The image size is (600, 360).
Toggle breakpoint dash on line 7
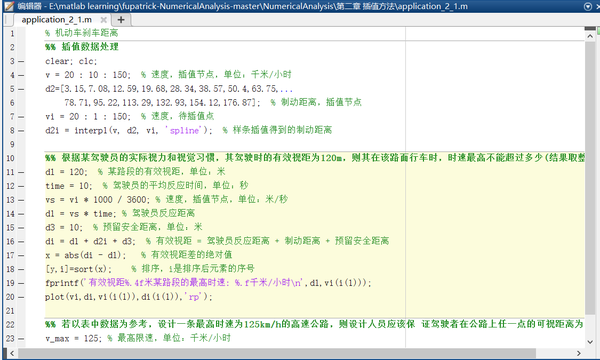21,117
